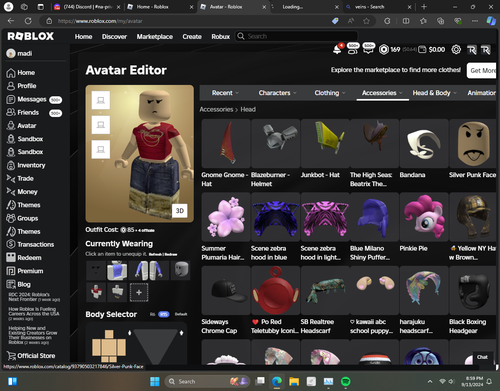Open the settings gear in Roblox header
The height and width of the screenshot is (391, 500).
[x=456, y=49]
